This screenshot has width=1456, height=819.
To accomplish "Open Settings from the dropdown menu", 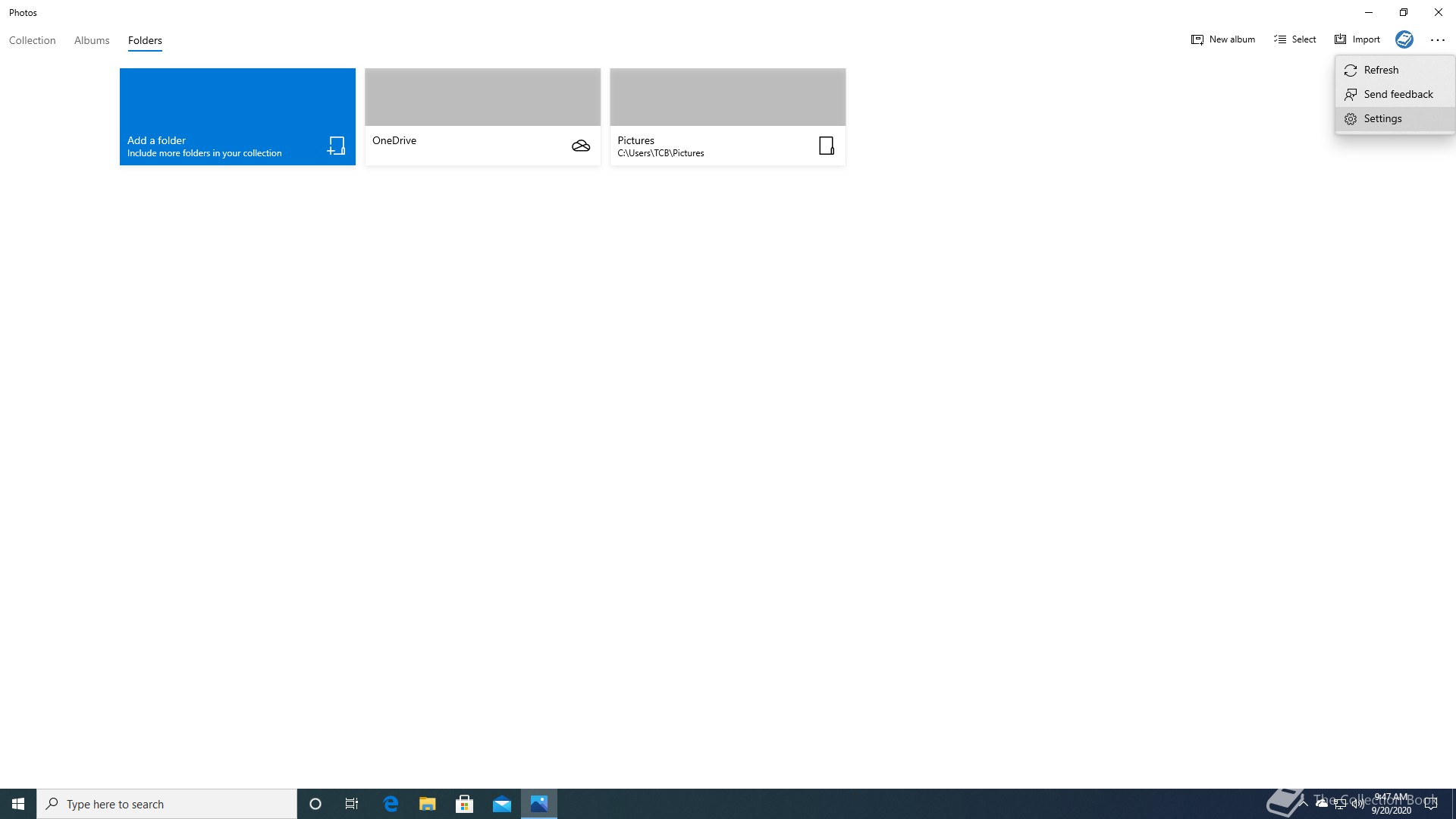I will coord(1382,118).
